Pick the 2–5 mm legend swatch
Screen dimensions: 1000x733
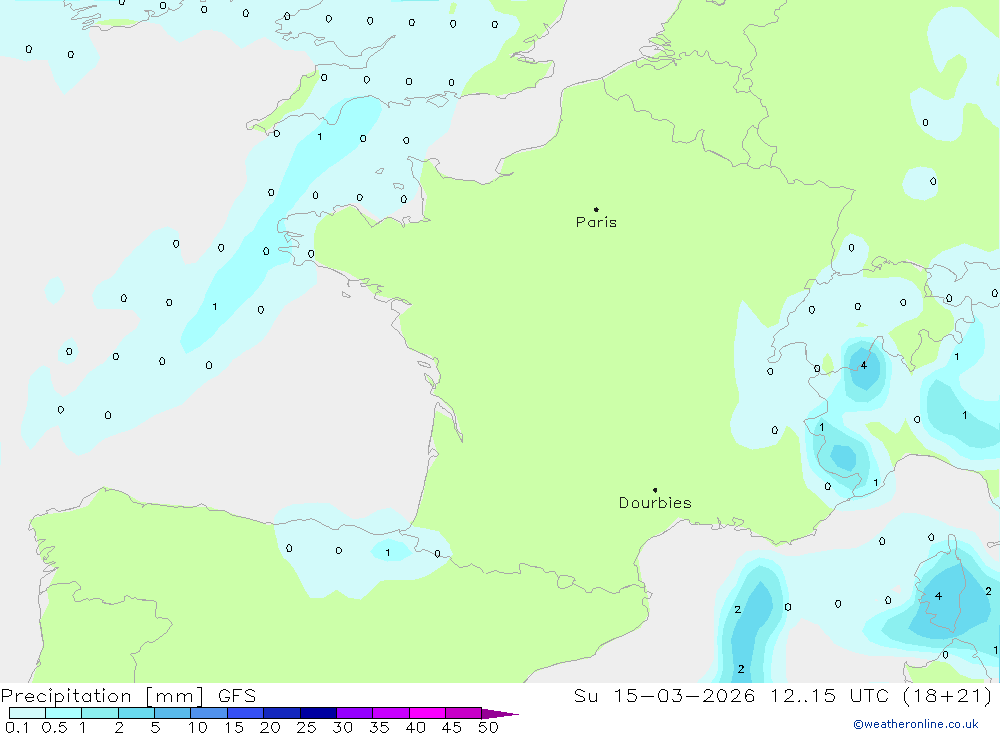(x=136, y=713)
